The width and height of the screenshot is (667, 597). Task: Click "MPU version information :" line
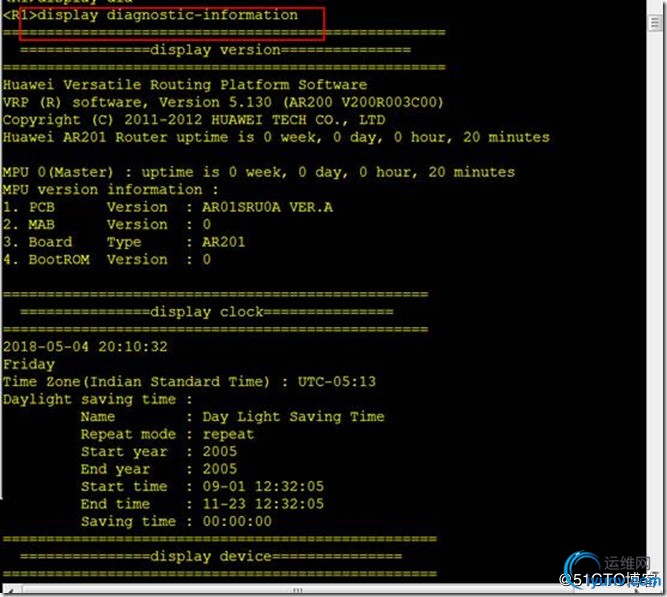[111, 190]
